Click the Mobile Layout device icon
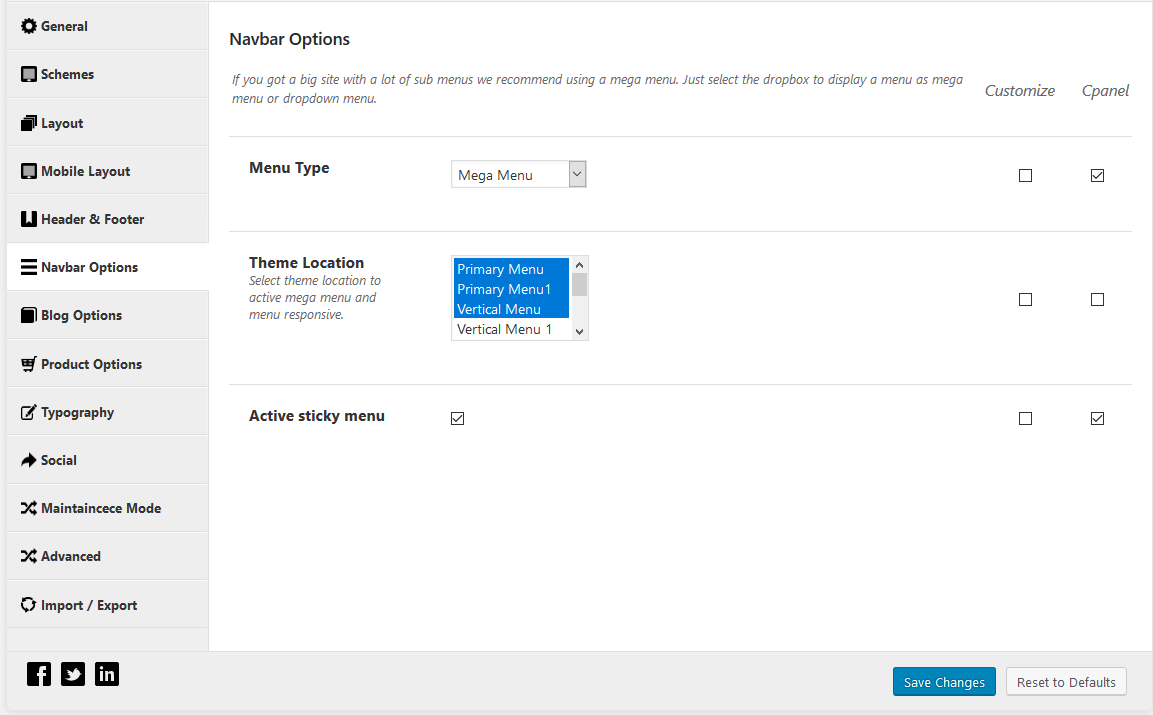 coord(29,171)
